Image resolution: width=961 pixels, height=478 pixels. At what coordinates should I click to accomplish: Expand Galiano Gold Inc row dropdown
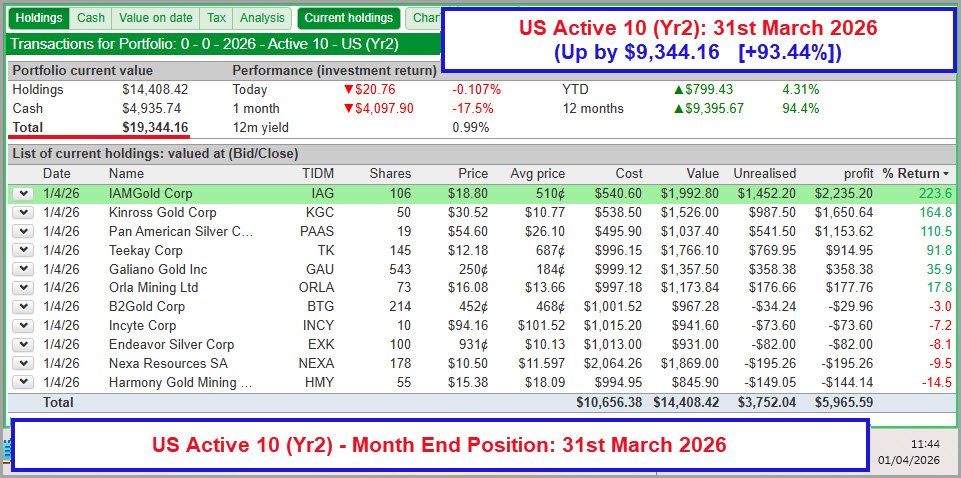click(x=23, y=270)
